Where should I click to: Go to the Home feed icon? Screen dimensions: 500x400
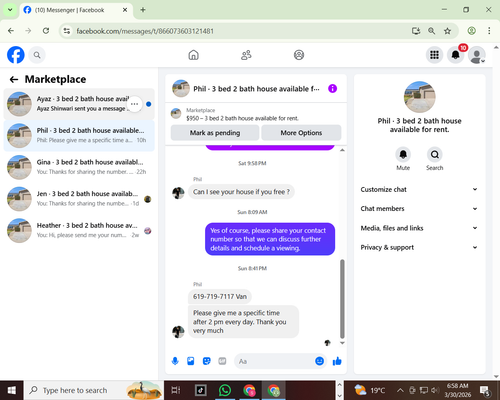[193, 55]
